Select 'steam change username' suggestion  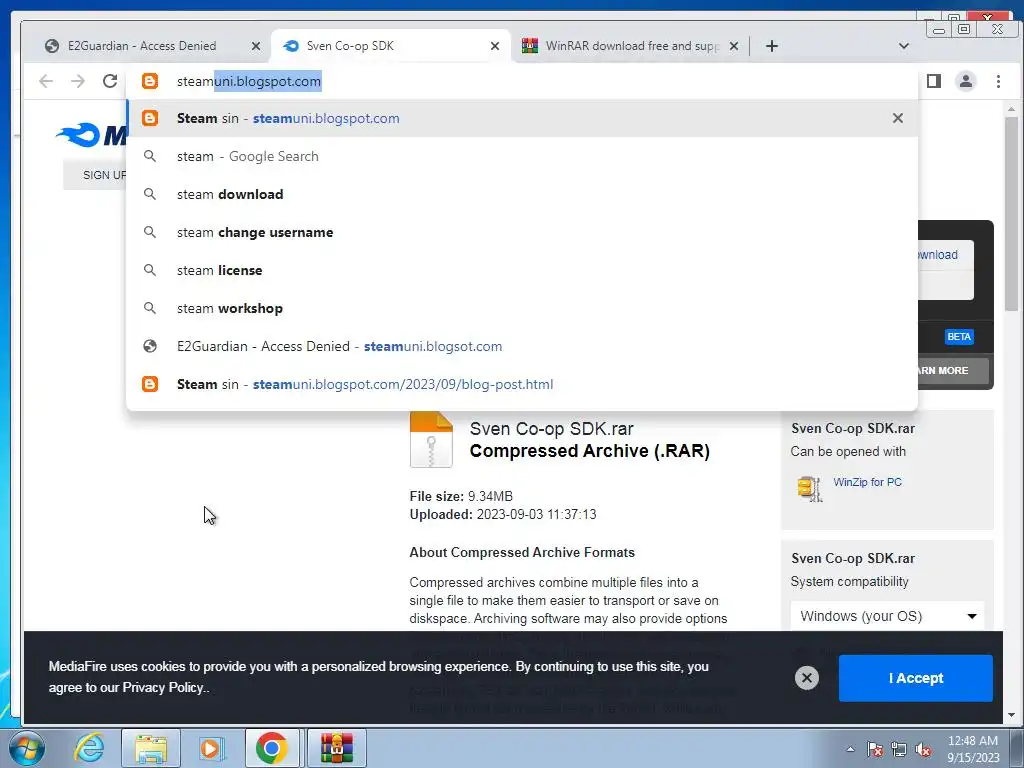tap(522, 232)
